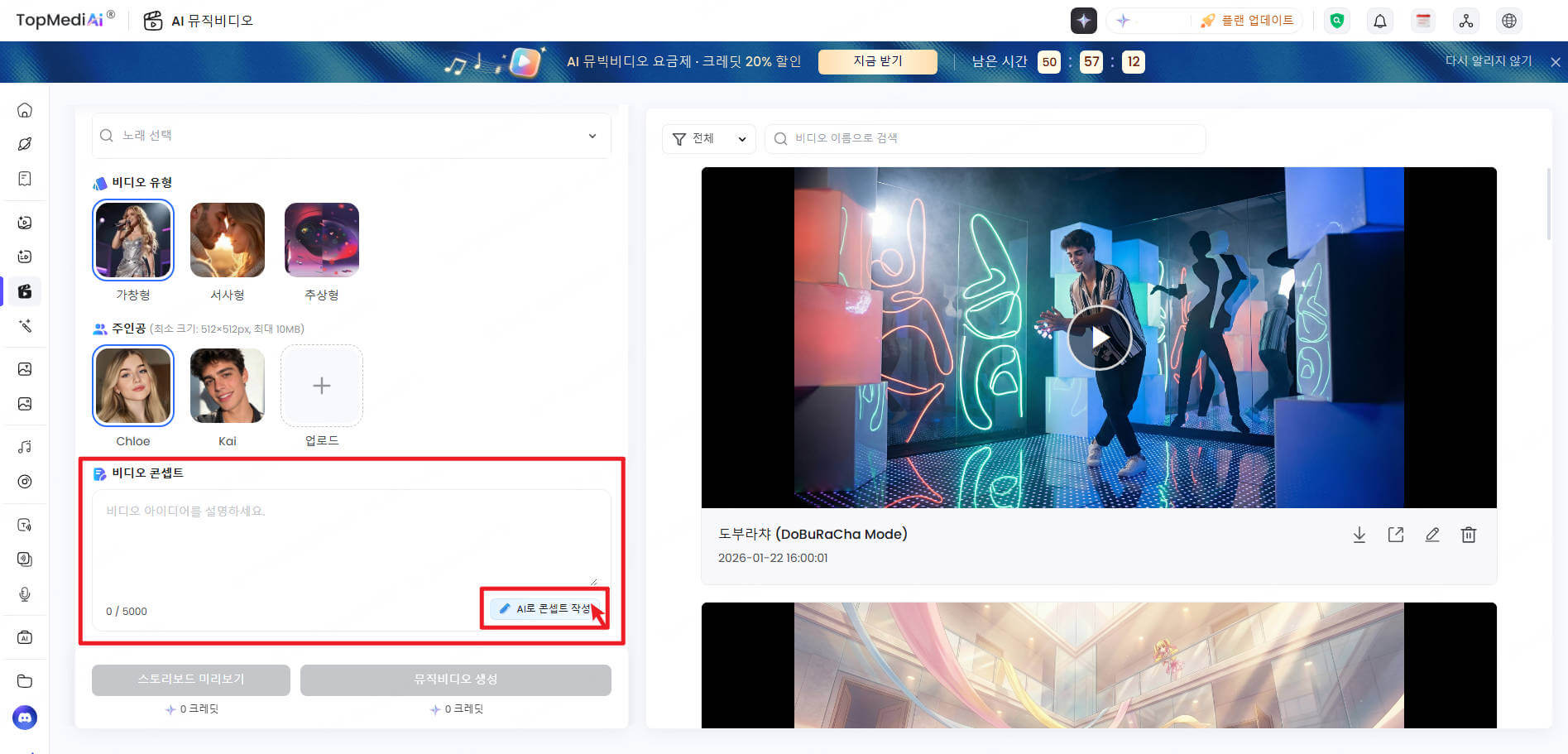
Task: Open the 전체 filter dropdown
Action: 708,139
